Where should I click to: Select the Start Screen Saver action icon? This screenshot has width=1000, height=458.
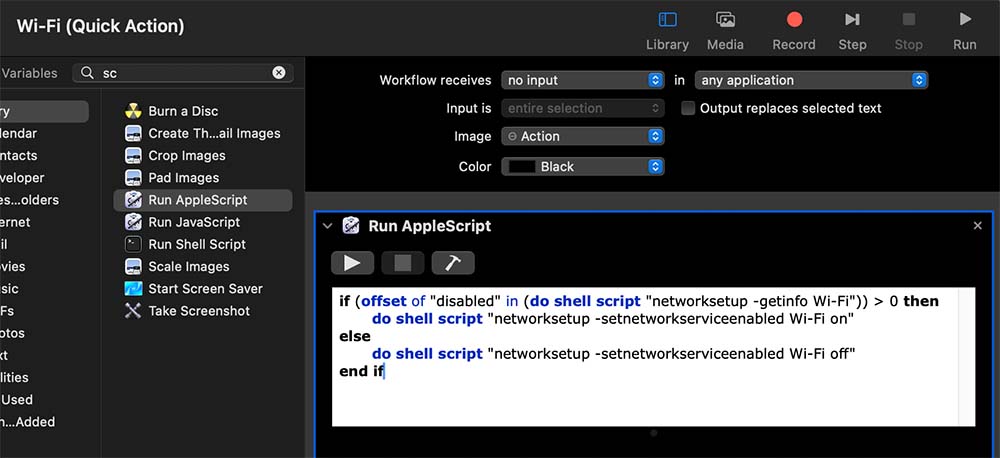[x=133, y=289]
